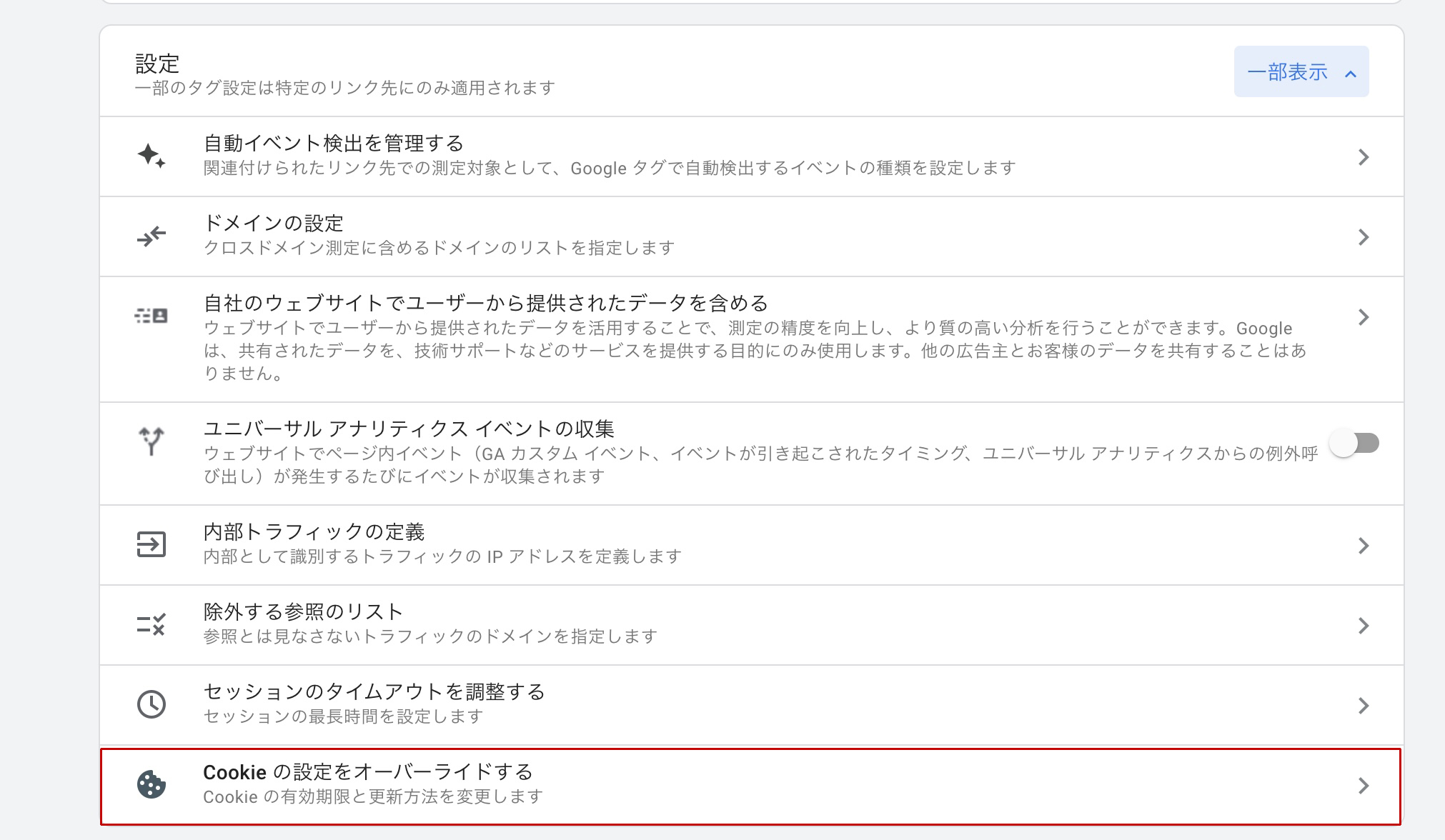
Task: Open 自動イベント検出を管理する via its chevron
Action: [1364, 157]
